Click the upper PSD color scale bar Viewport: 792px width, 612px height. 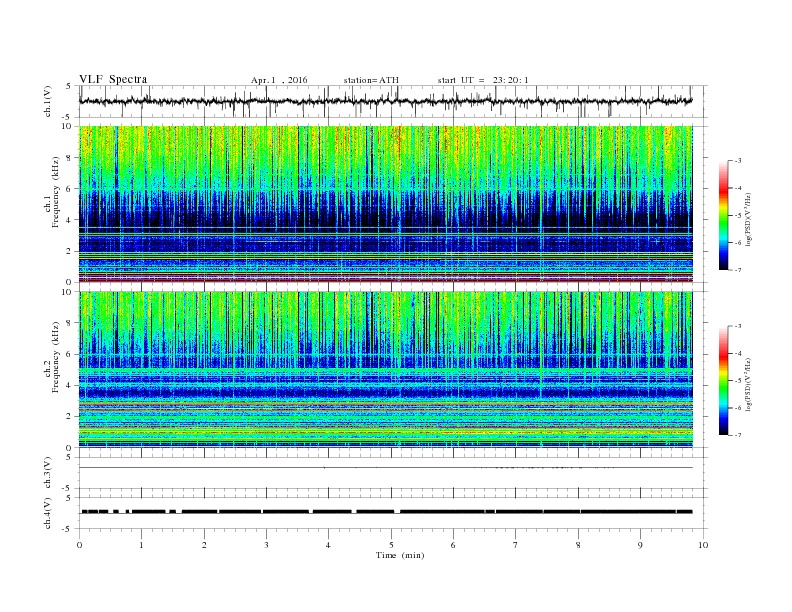tap(723, 215)
